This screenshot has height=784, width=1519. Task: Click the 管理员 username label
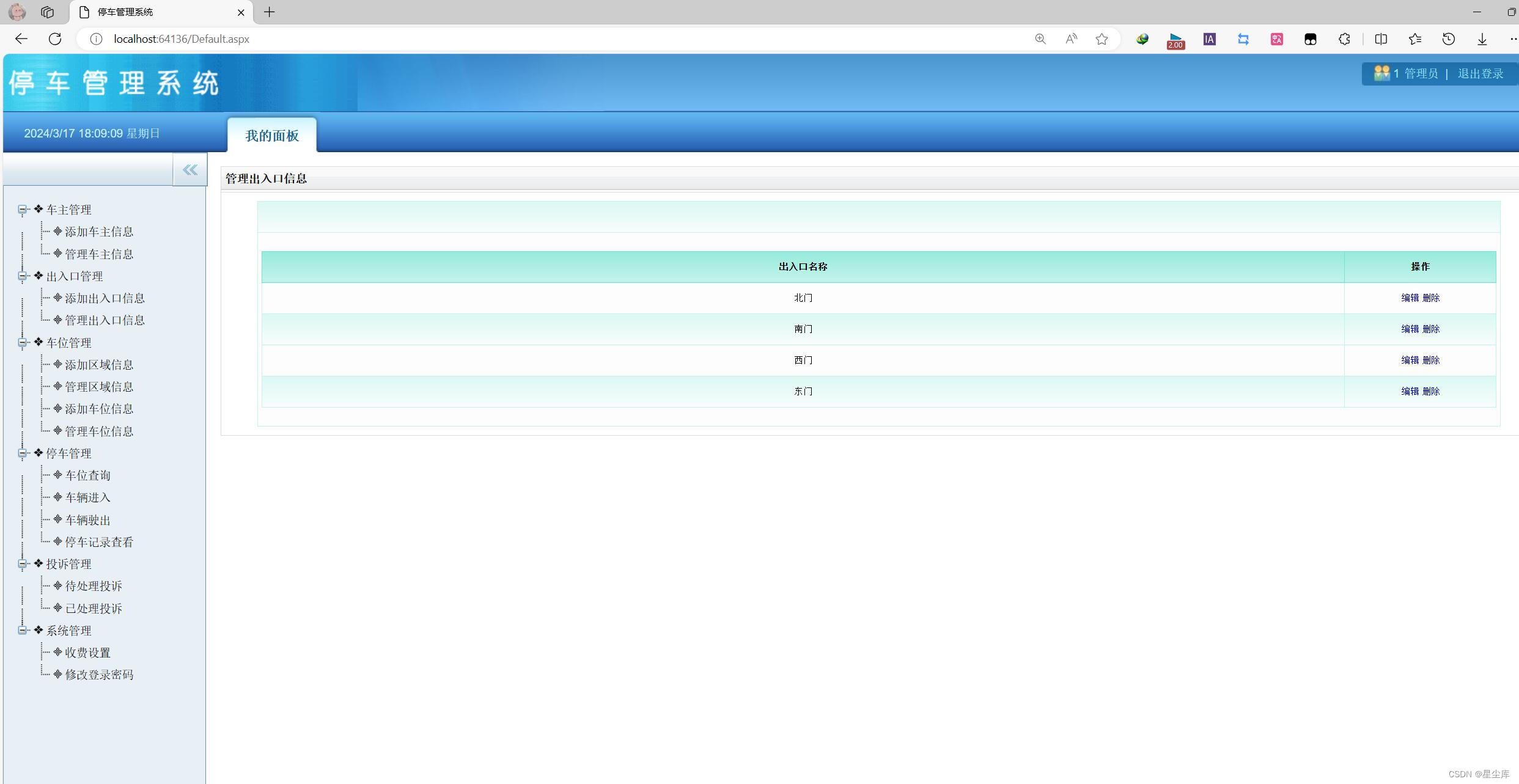point(1421,74)
